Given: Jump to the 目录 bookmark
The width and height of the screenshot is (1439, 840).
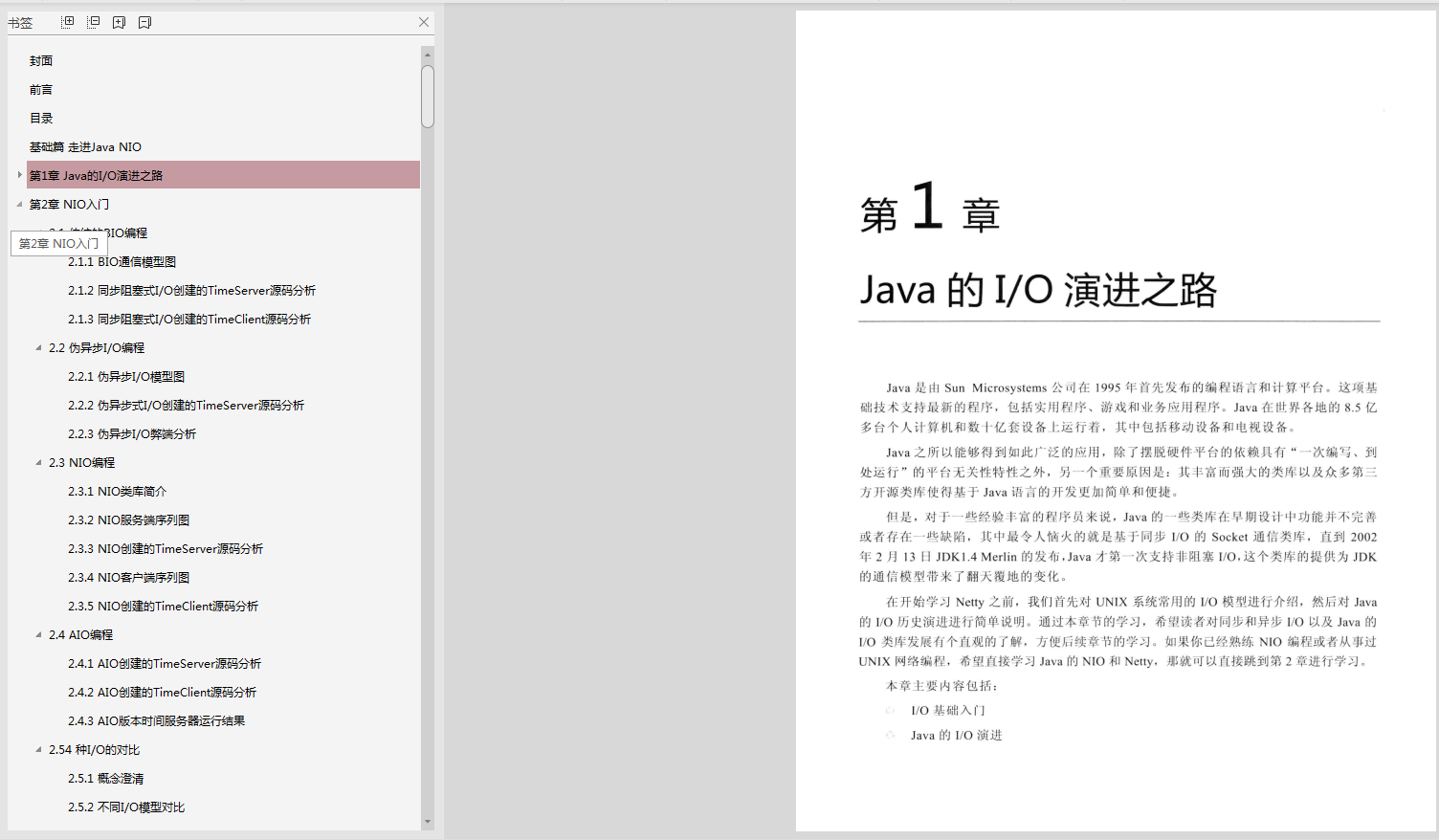Looking at the screenshot, I should point(41,118).
